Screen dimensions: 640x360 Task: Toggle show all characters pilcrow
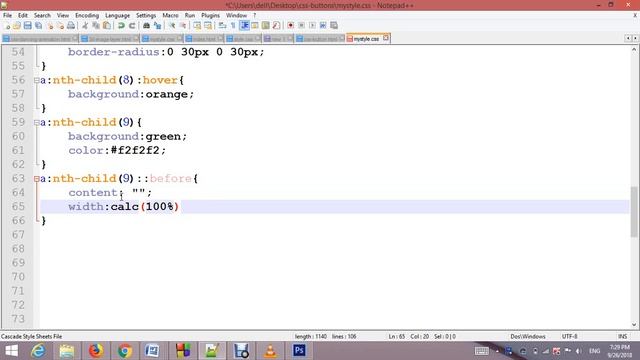tap(233, 25)
